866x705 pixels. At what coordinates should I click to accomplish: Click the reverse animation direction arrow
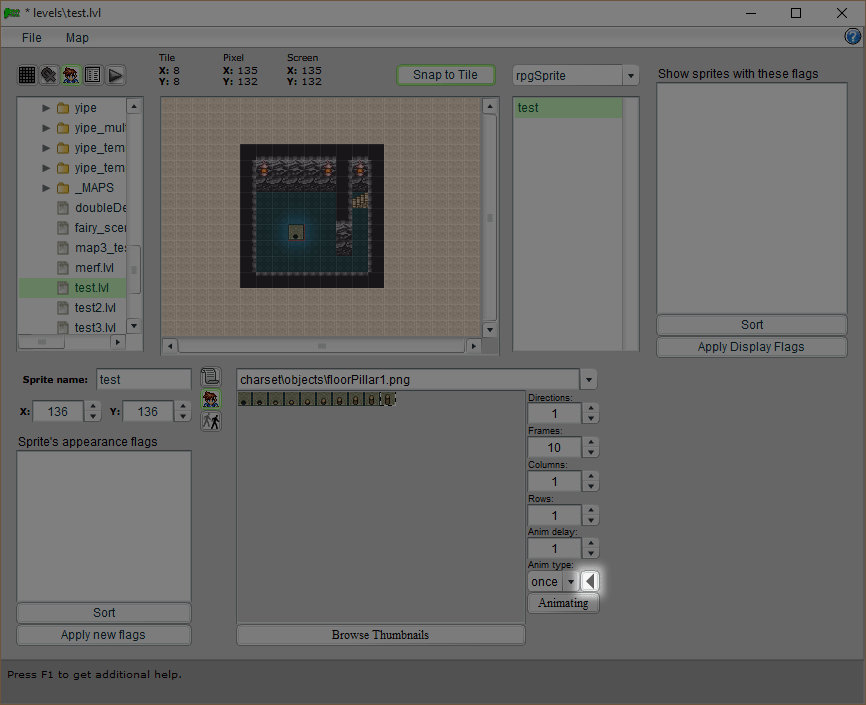590,581
